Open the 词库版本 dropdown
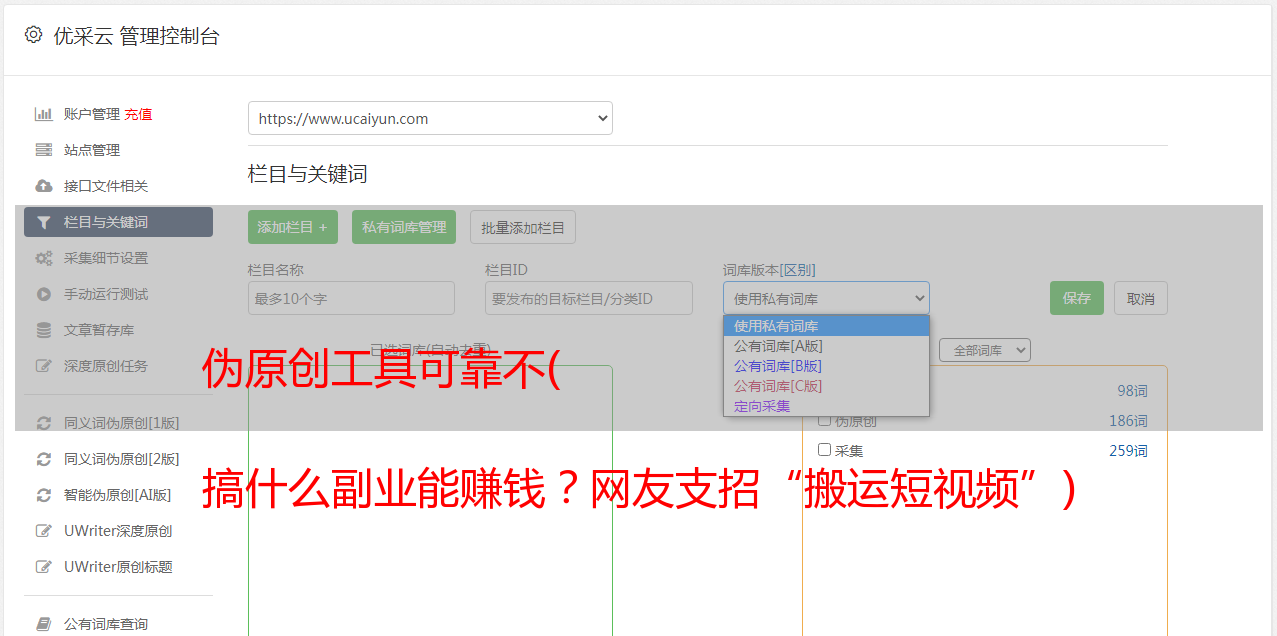The width and height of the screenshot is (1277, 636). pyautogui.click(x=826, y=298)
